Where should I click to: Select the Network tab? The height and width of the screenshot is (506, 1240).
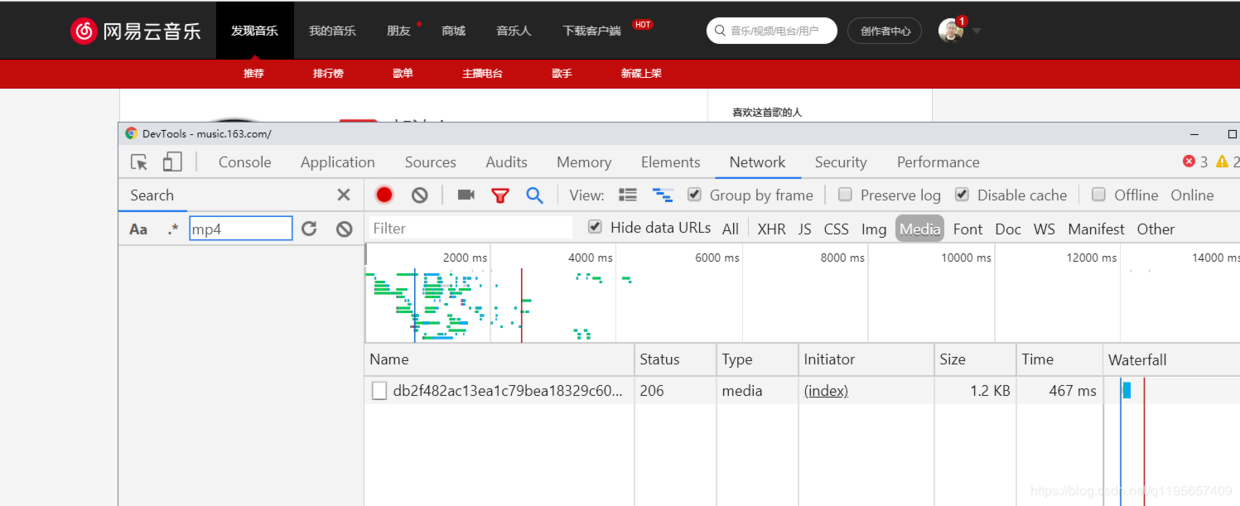(x=757, y=162)
